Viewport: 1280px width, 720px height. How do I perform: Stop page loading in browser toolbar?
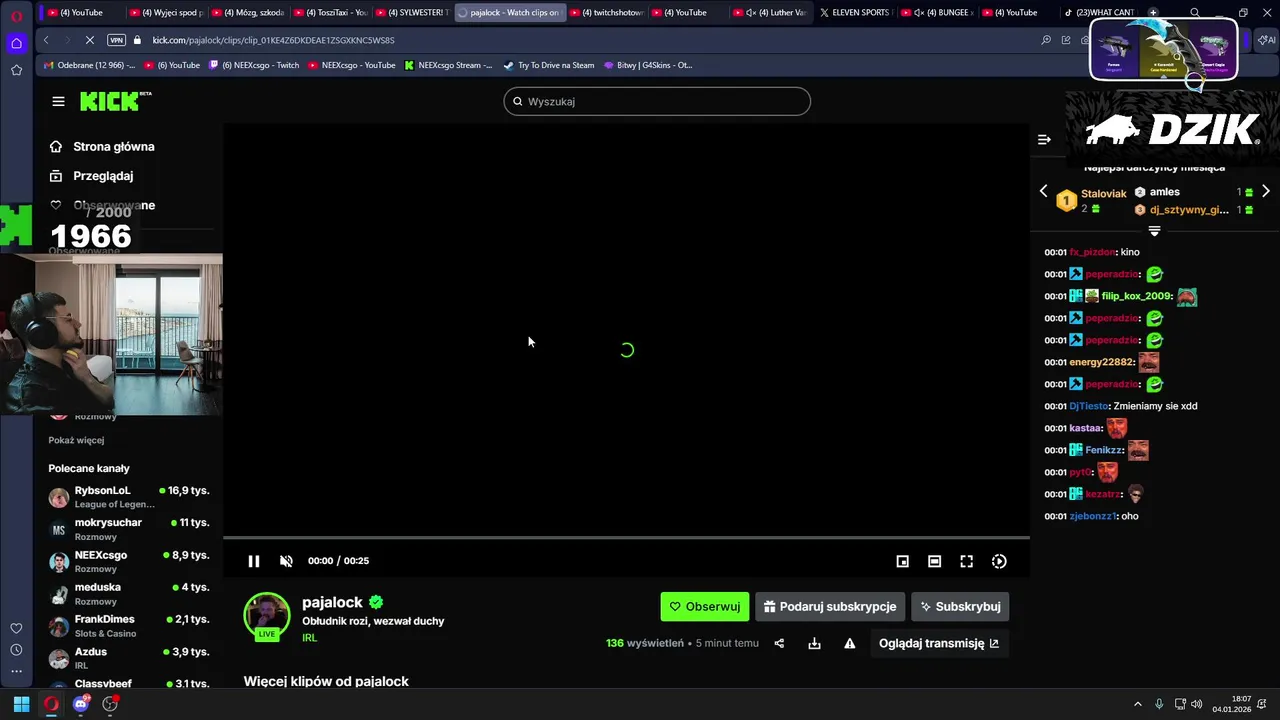tap(89, 40)
